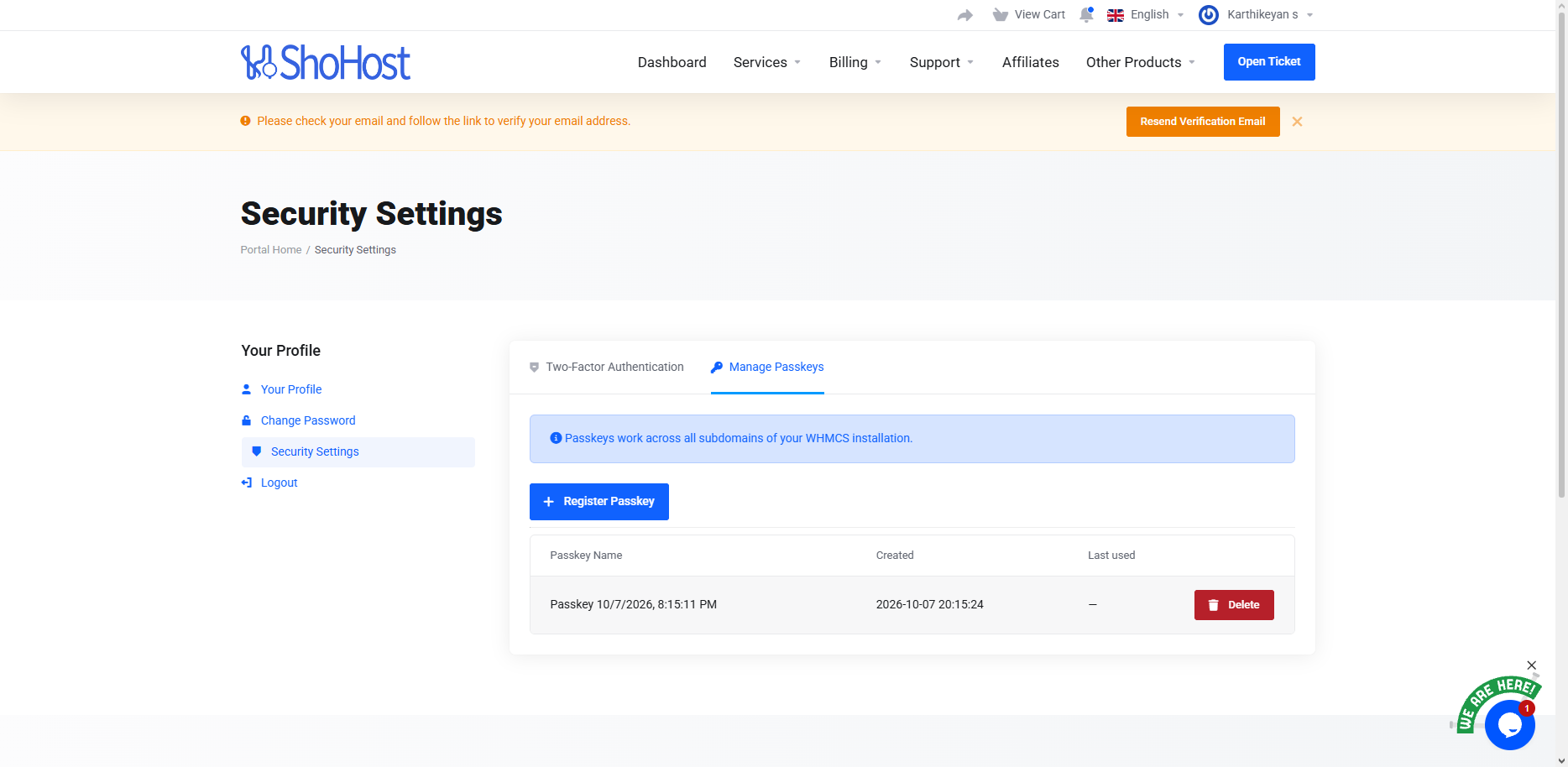
Task: Open the English language dropdown
Action: point(1147,15)
